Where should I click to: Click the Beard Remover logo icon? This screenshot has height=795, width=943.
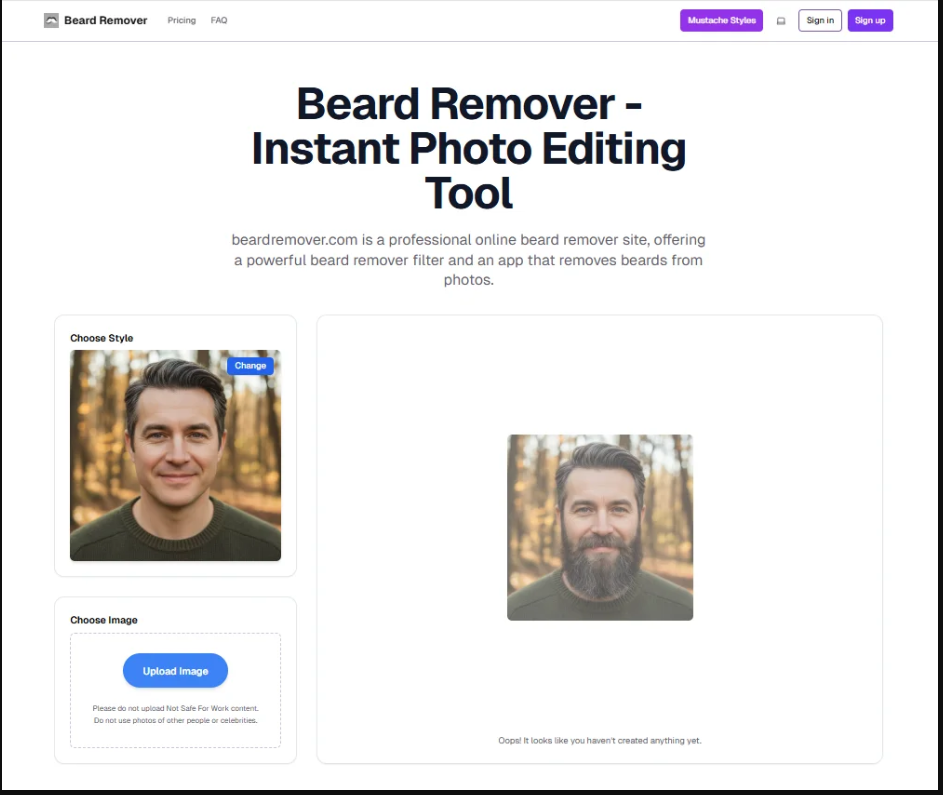(51, 20)
